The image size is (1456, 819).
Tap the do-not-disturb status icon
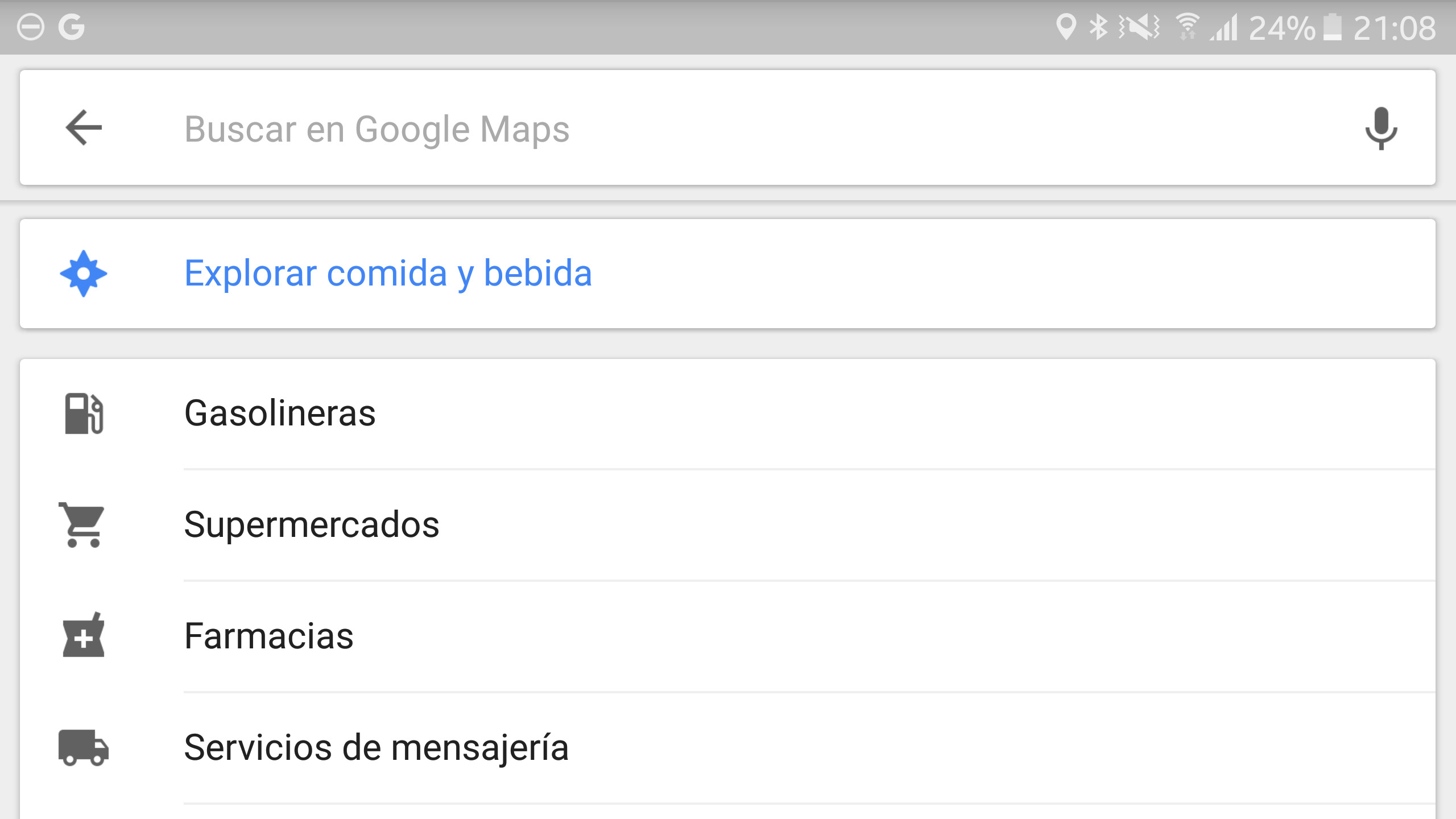pos(30,27)
